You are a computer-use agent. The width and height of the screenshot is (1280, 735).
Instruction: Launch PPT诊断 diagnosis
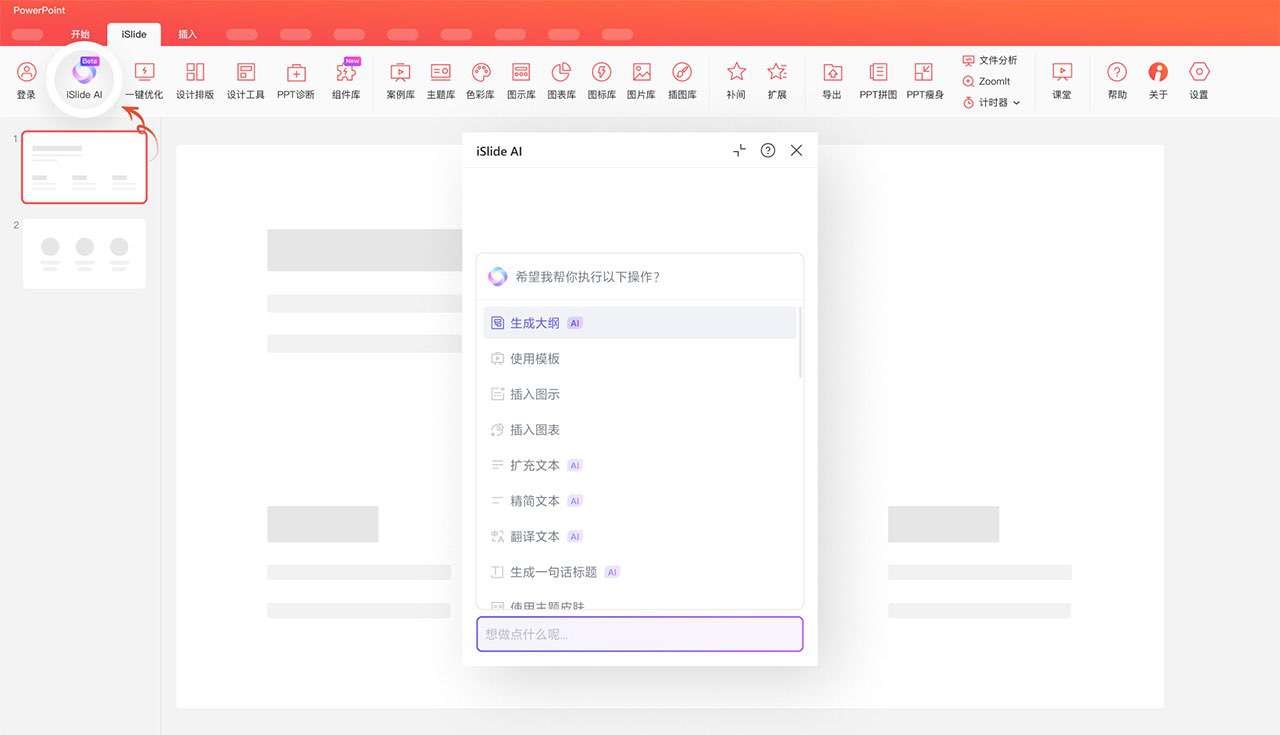tap(296, 80)
